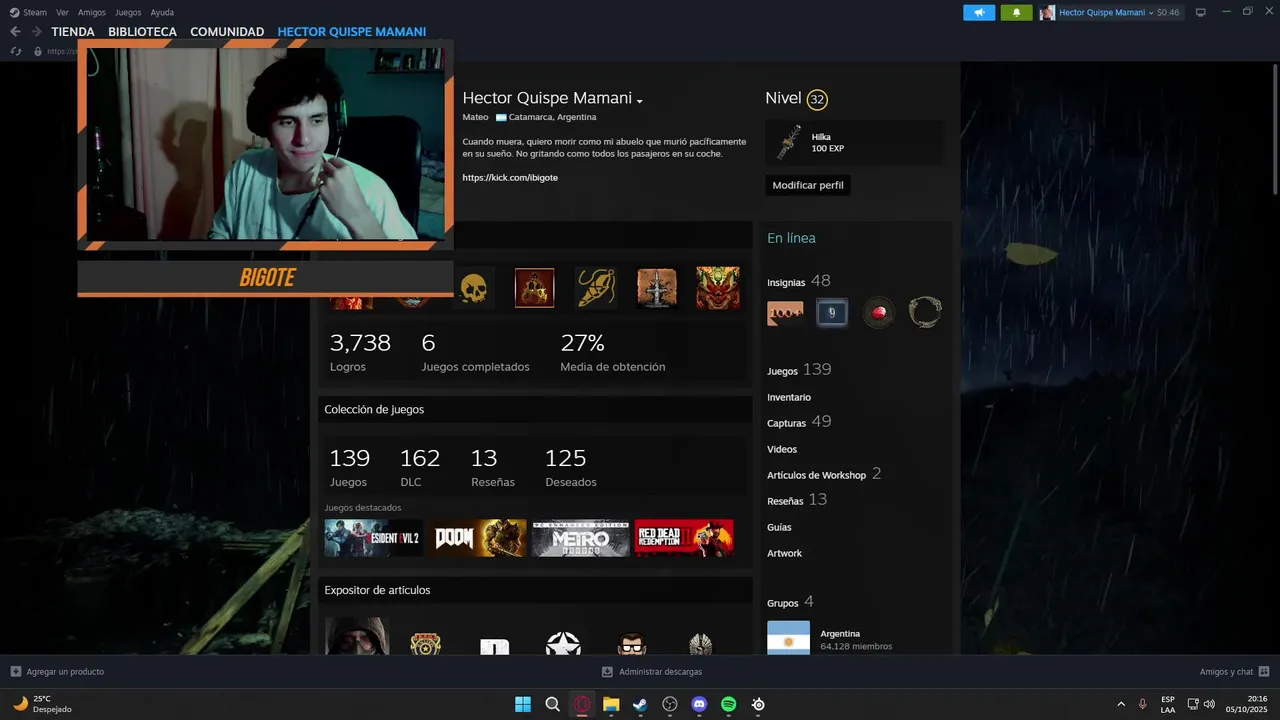
Task: Open Discord from the taskbar
Action: tap(699, 704)
